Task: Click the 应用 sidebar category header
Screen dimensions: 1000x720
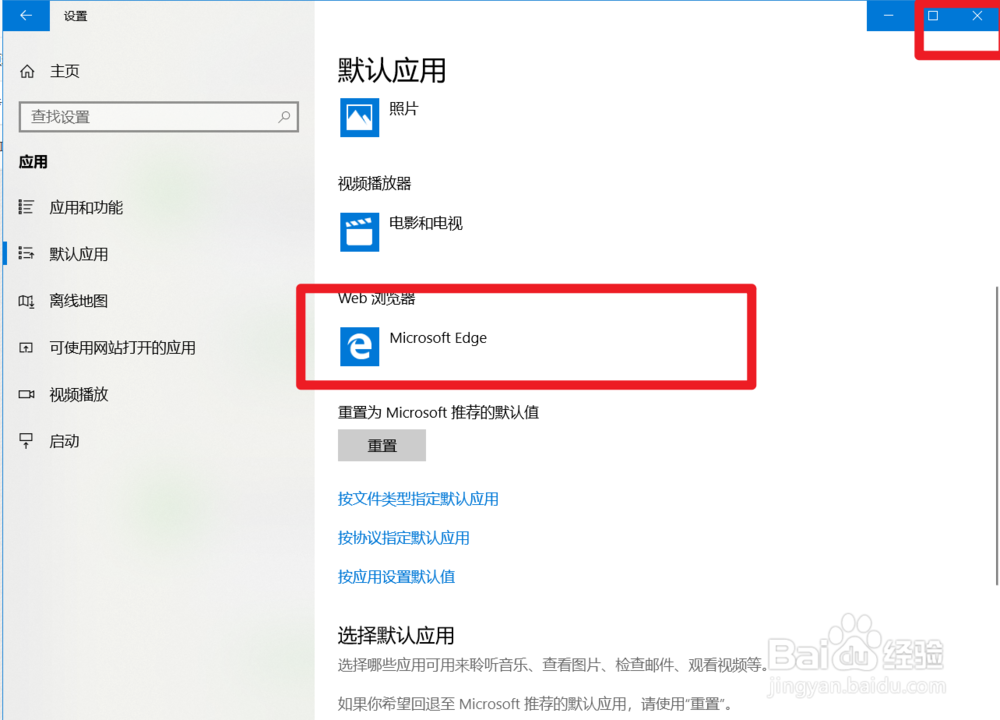Action: coord(33,162)
